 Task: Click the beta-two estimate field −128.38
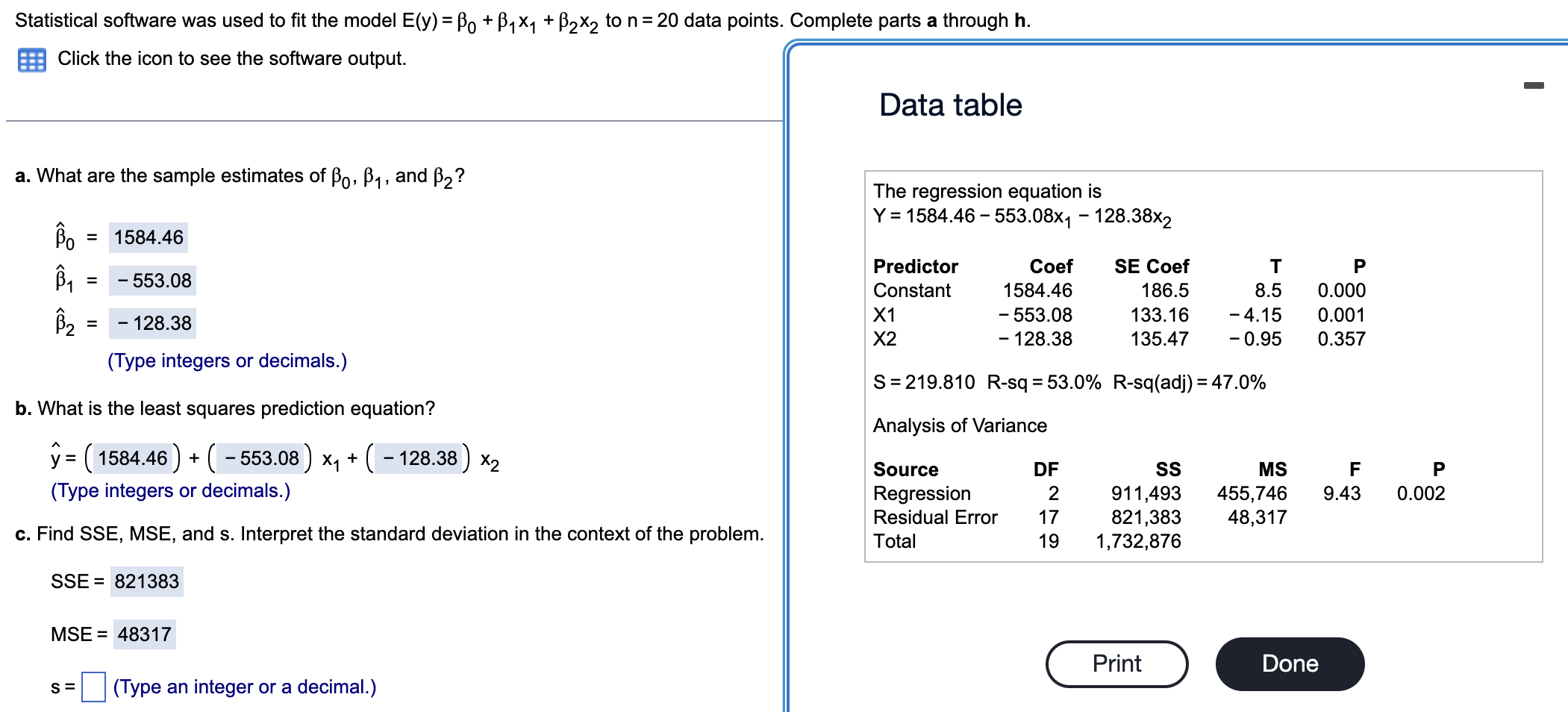click(153, 323)
